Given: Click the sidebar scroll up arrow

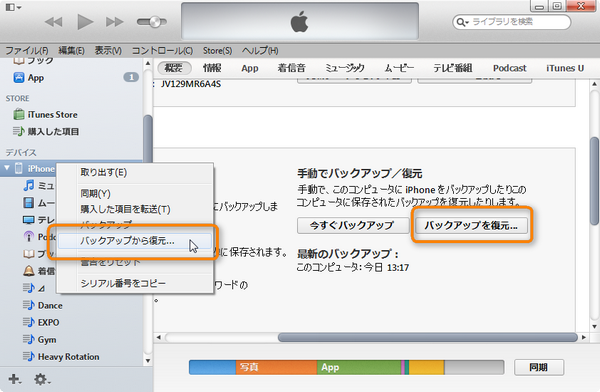Looking at the screenshot, I should point(148,63).
